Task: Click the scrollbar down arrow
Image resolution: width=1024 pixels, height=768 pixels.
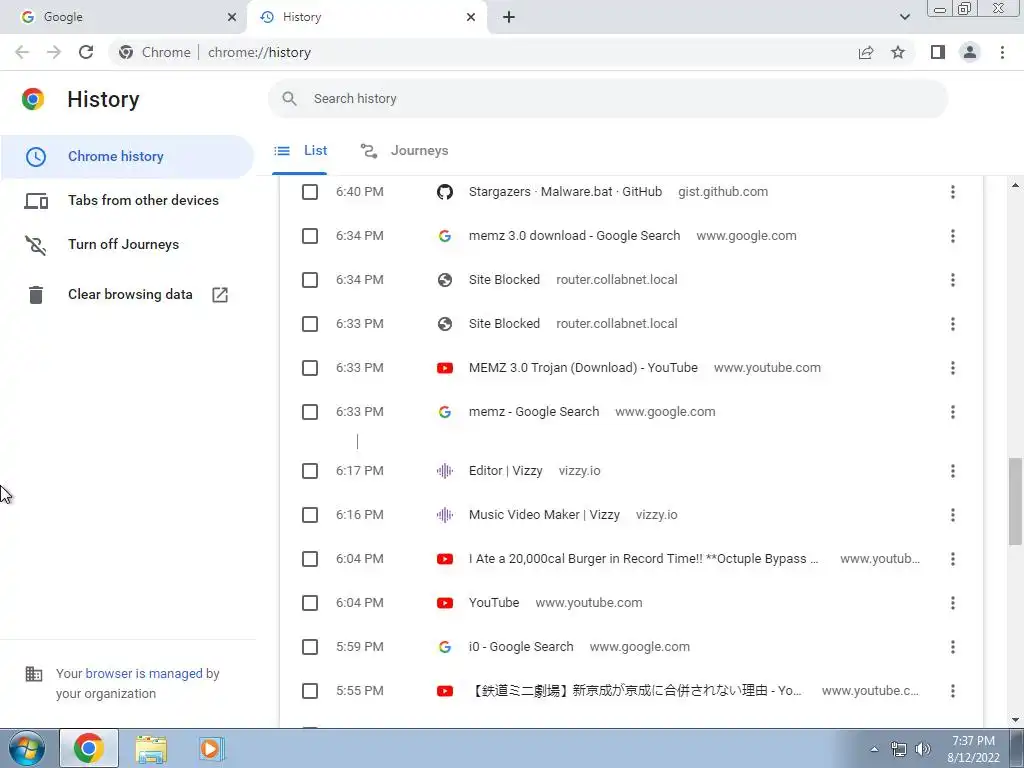Action: point(1015,720)
